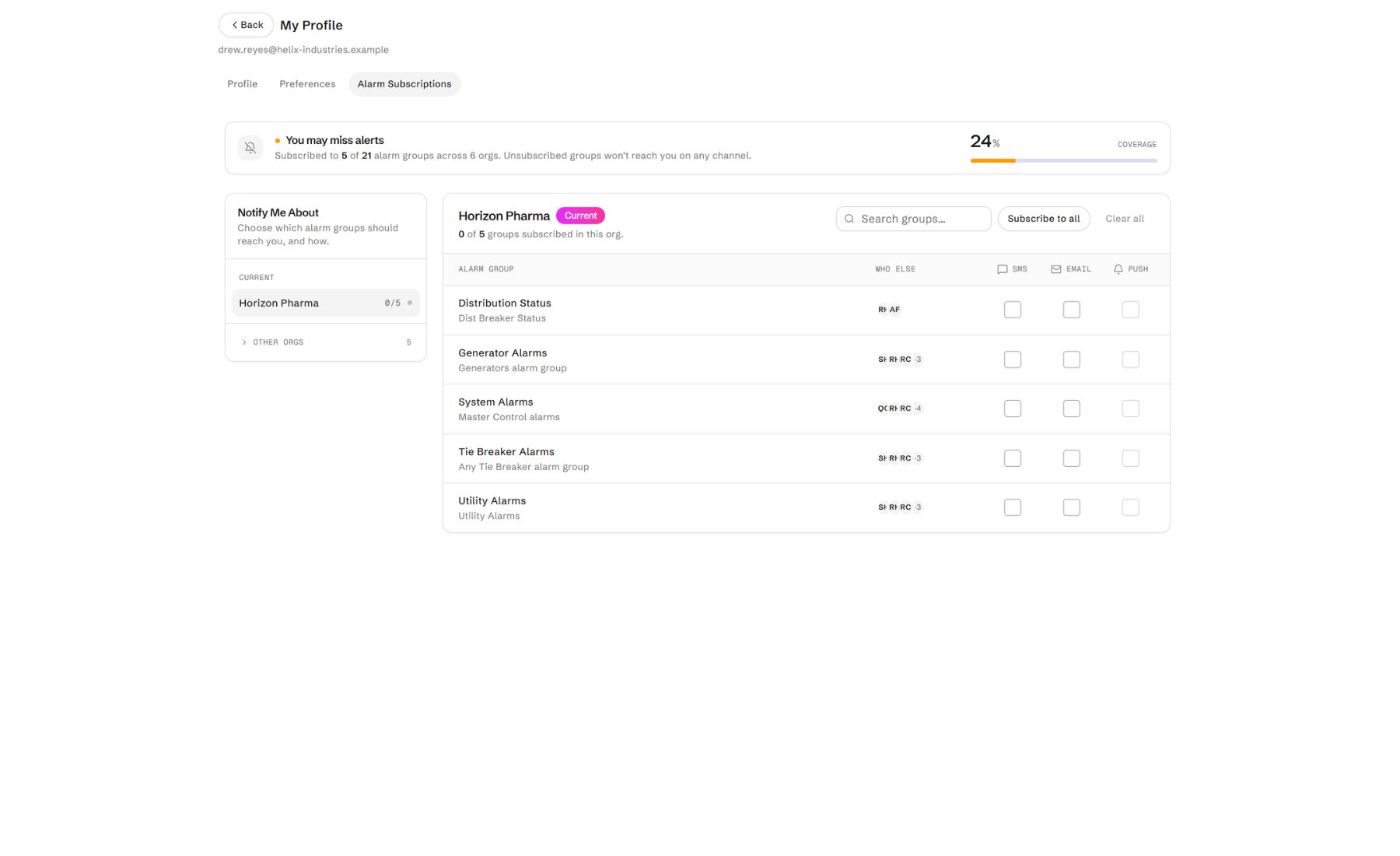Click the SMS chat bubble column icon
The image size is (1400, 856).
point(1002,269)
